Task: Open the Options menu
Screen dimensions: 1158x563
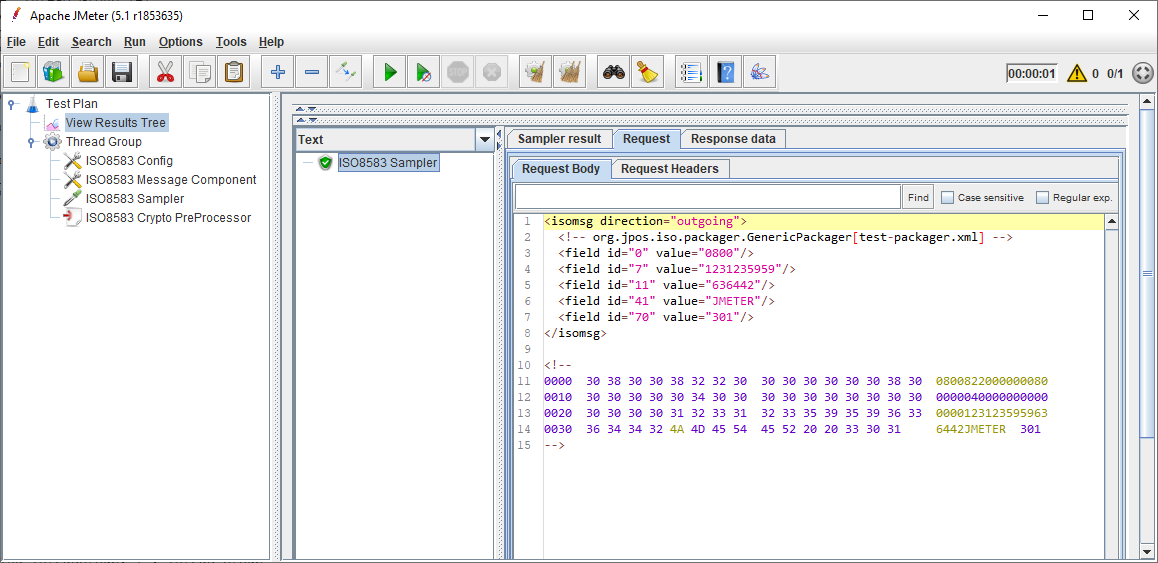Action: click(180, 42)
